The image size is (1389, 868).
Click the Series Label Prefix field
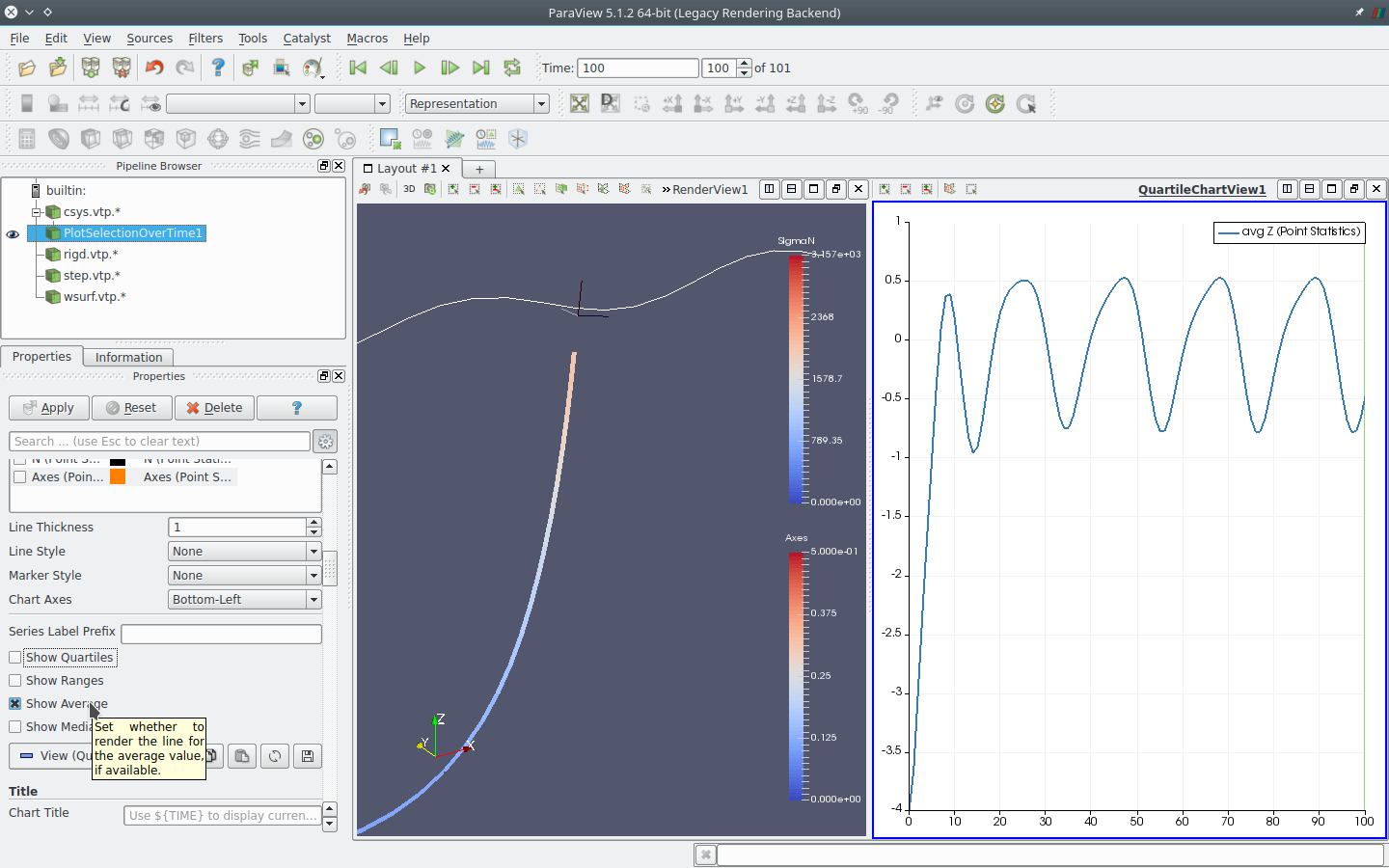coord(221,634)
